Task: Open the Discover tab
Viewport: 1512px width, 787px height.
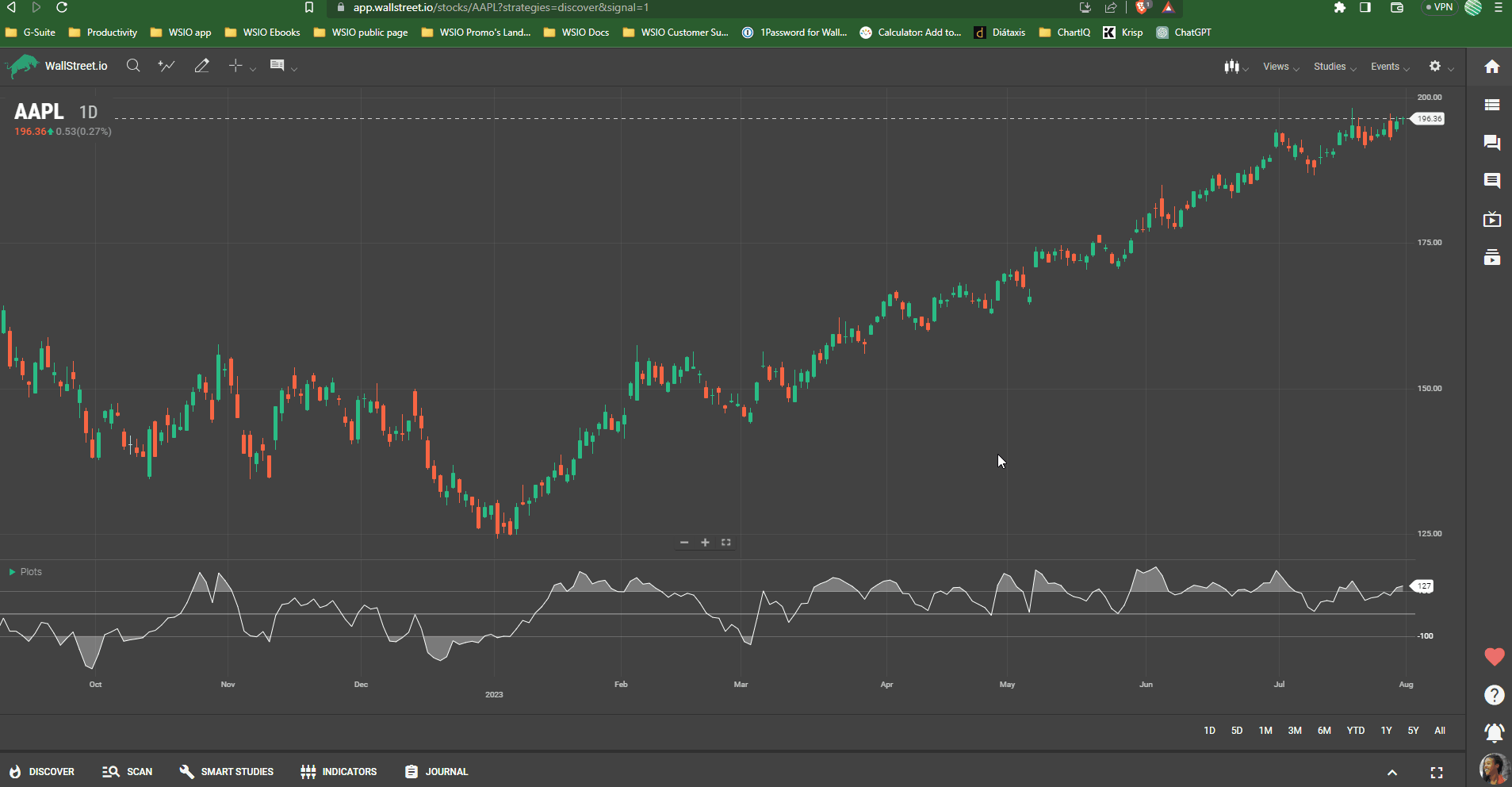Action: [42, 772]
